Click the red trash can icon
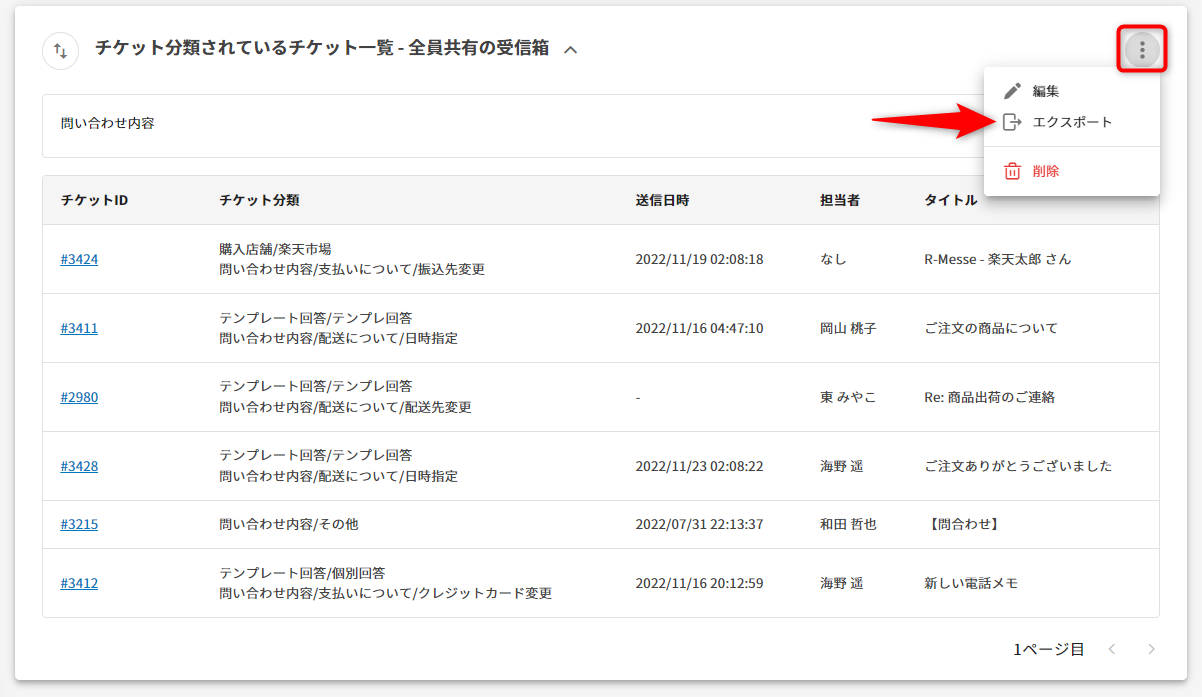 point(1012,171)
